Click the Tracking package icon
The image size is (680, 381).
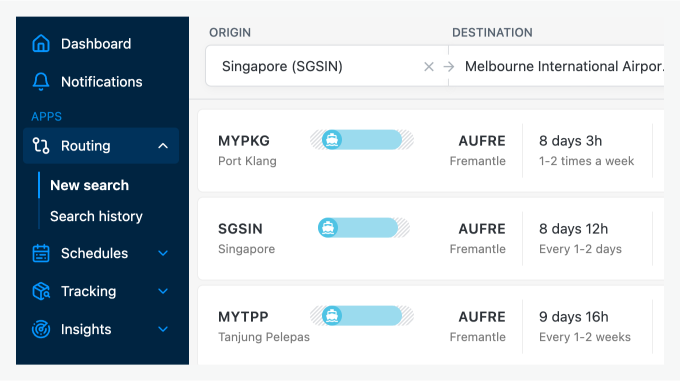pos(41,291)
